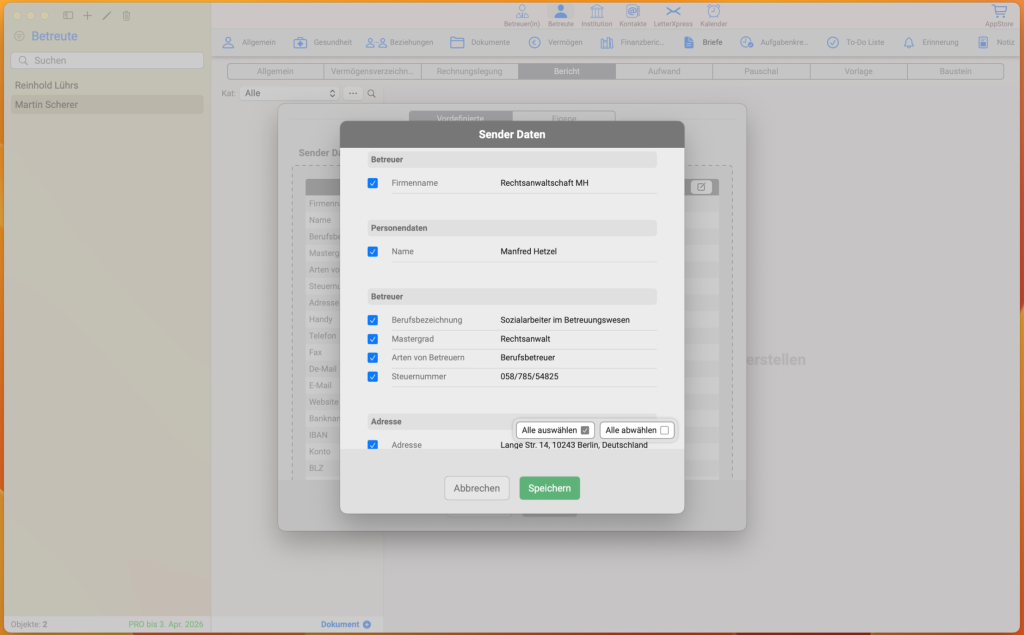Select Reinhold Lührs in the list

pos(47,86)
